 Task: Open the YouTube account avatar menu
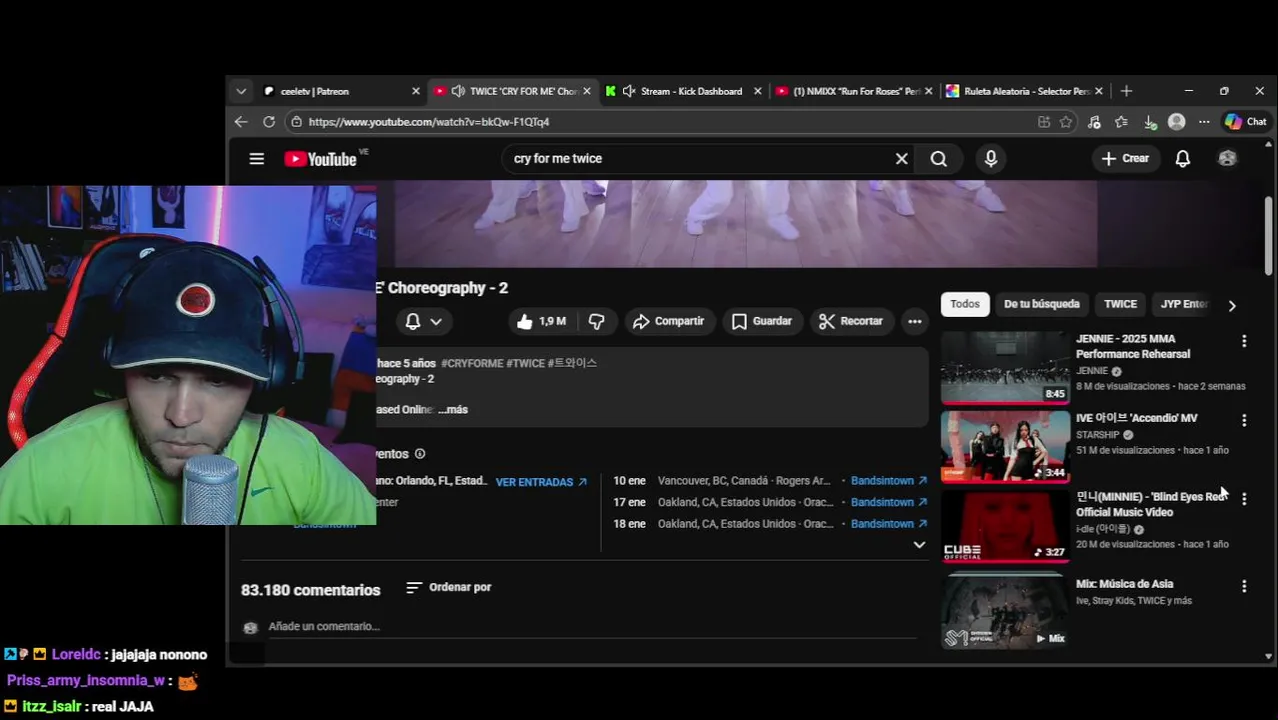pyautogui.click(x=1227, y=158)
